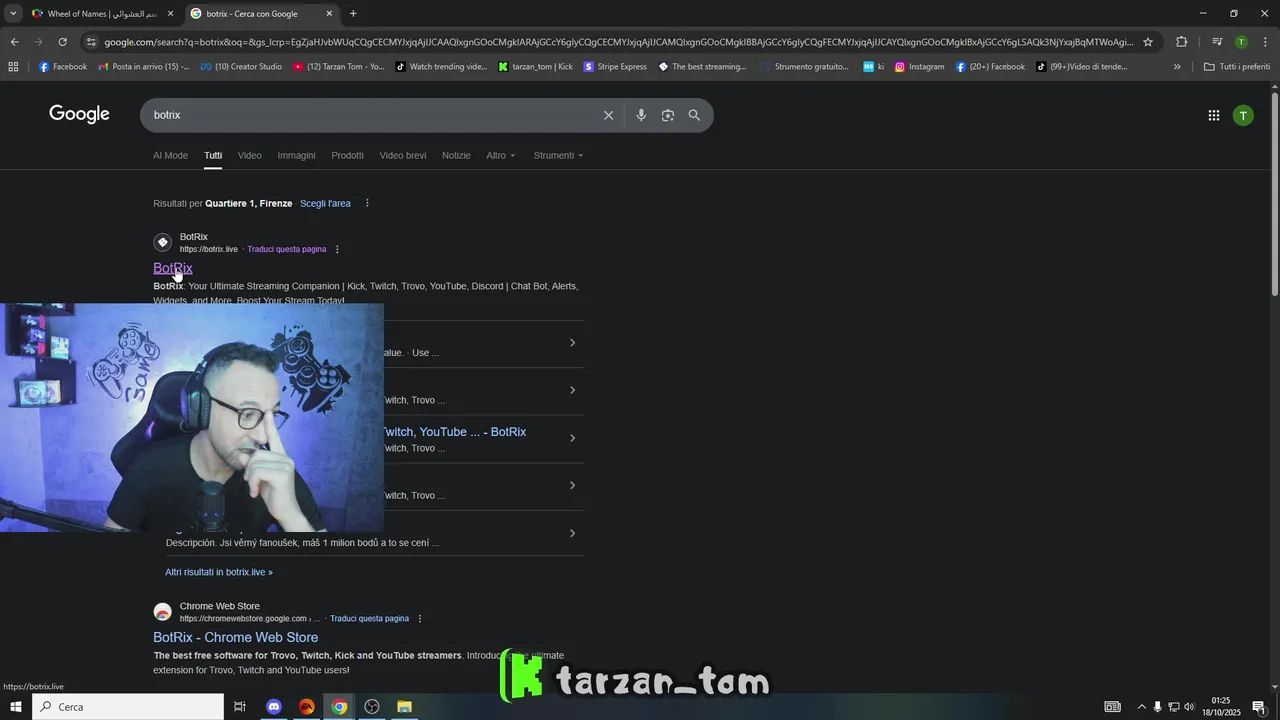The width and height of the screenshot is (1280, 720).
Task: Switch to Prodotti results tab
Action: (x=347, y=155)
